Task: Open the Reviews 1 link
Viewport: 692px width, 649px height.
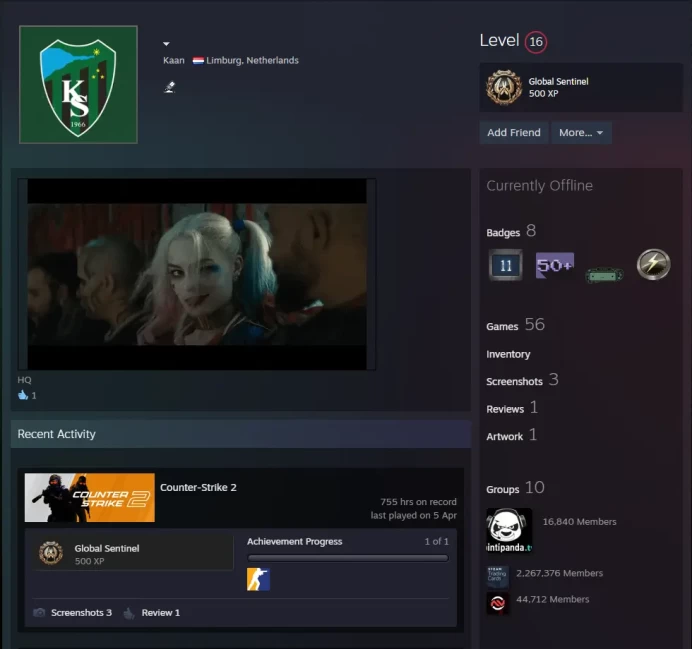Action: pyautogui.click(x=512, y=408)
